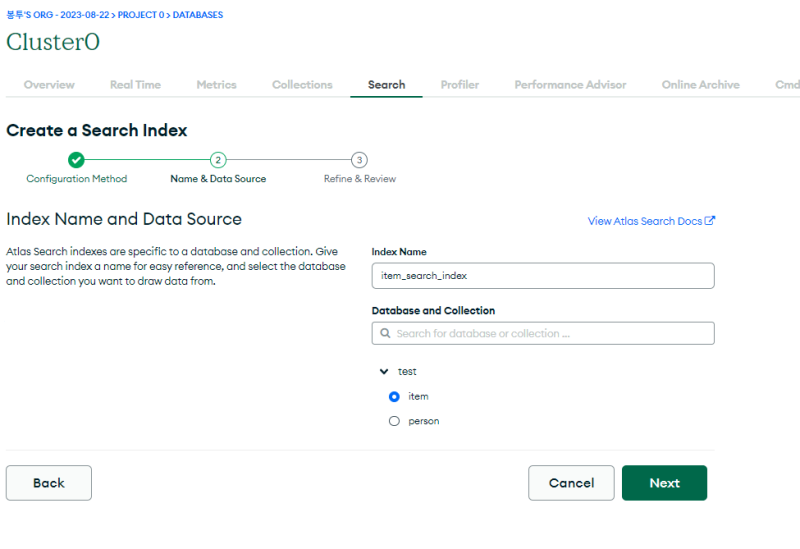Click the Cancel button
Viewport: 800px width, 549px height.
pyautogui.click(x=571, y=483)
